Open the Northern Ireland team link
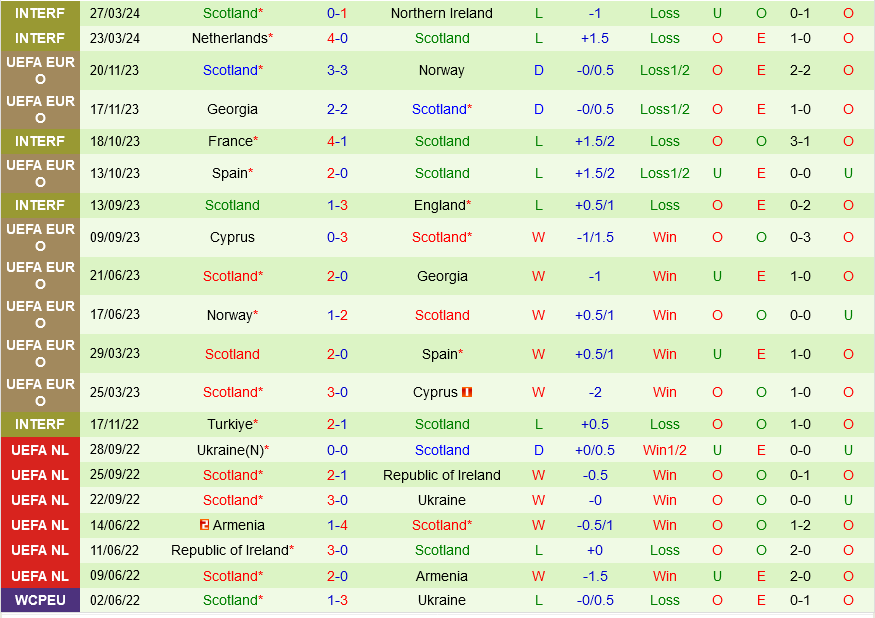Screen dimensions: 875x618 (441, 13)
